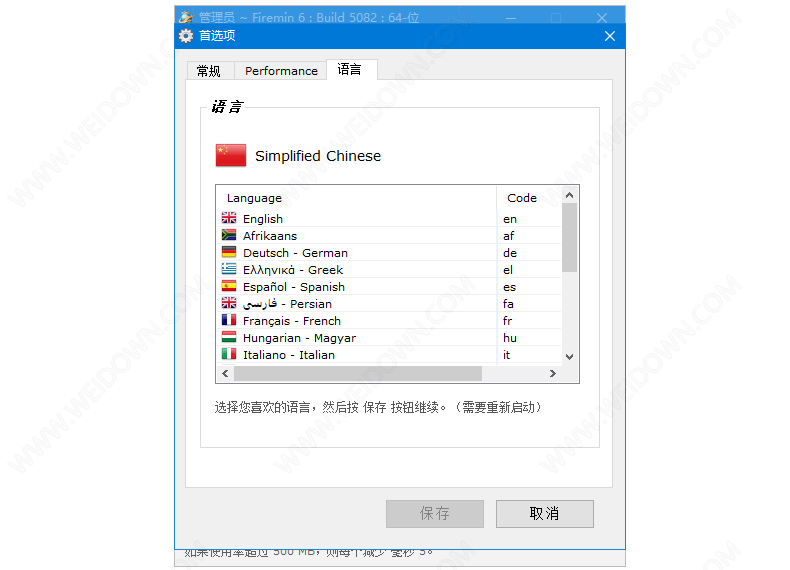This screenshot has width=790, height=570.
Task: Click the list's scroll down arrow
Action: point(569,356)
